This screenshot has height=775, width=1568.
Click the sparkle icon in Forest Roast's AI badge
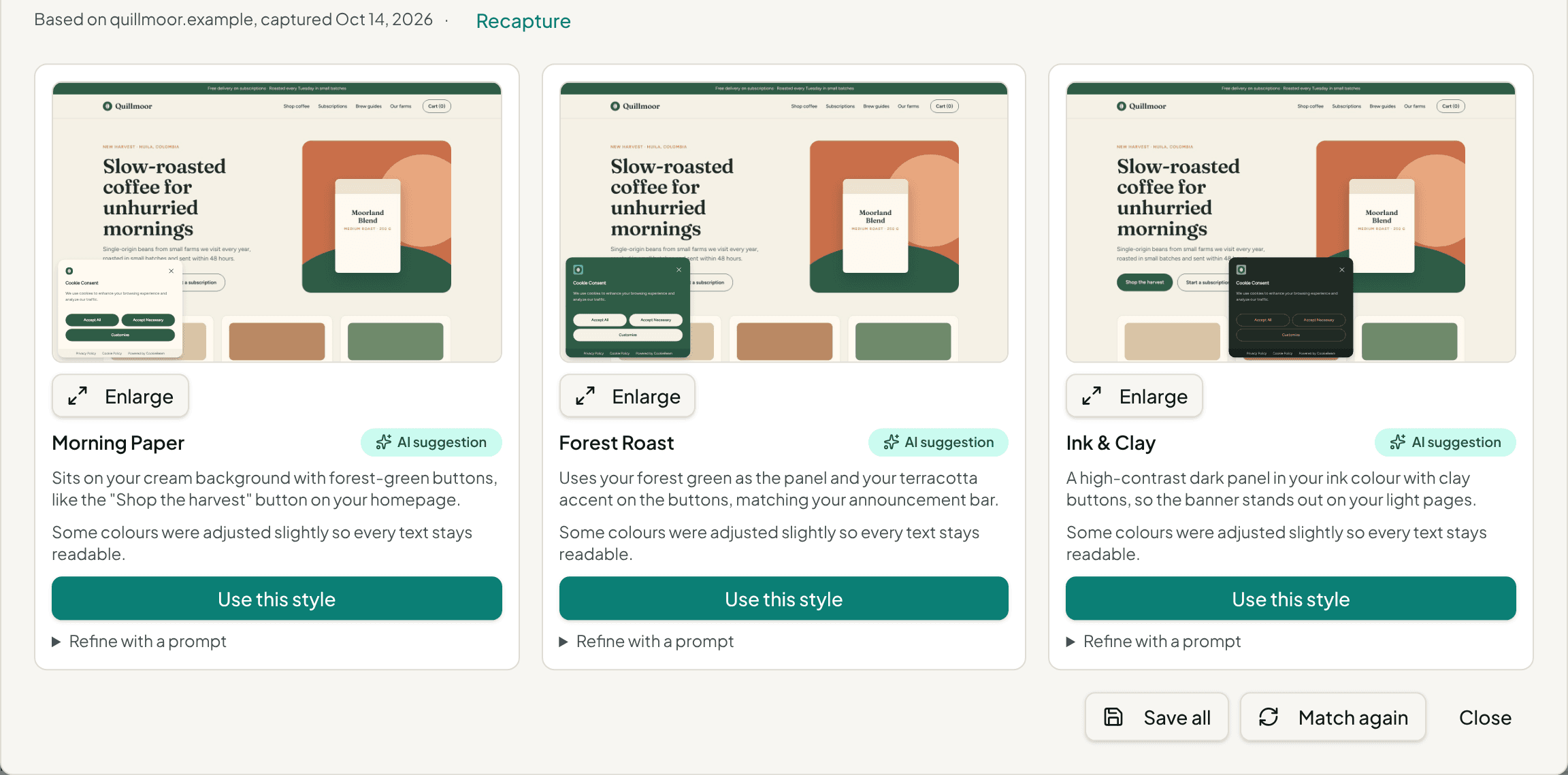[x=891, y=442]
